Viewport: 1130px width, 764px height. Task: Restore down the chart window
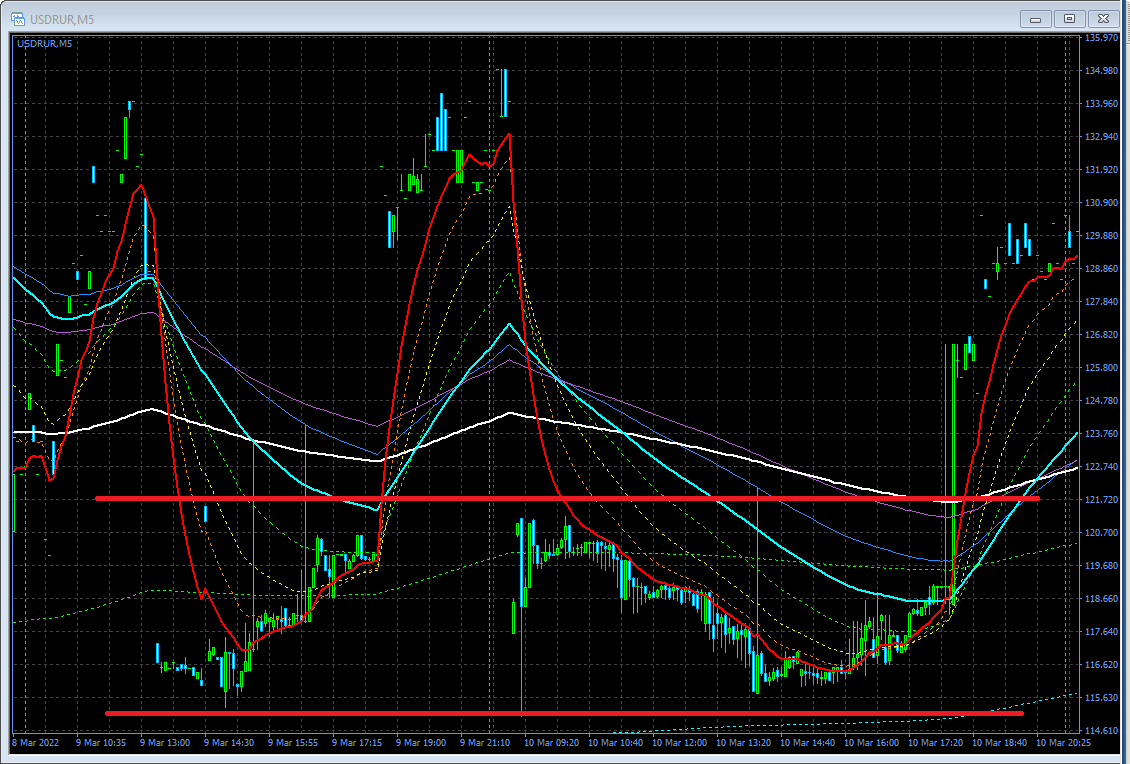coord(1069,18)
